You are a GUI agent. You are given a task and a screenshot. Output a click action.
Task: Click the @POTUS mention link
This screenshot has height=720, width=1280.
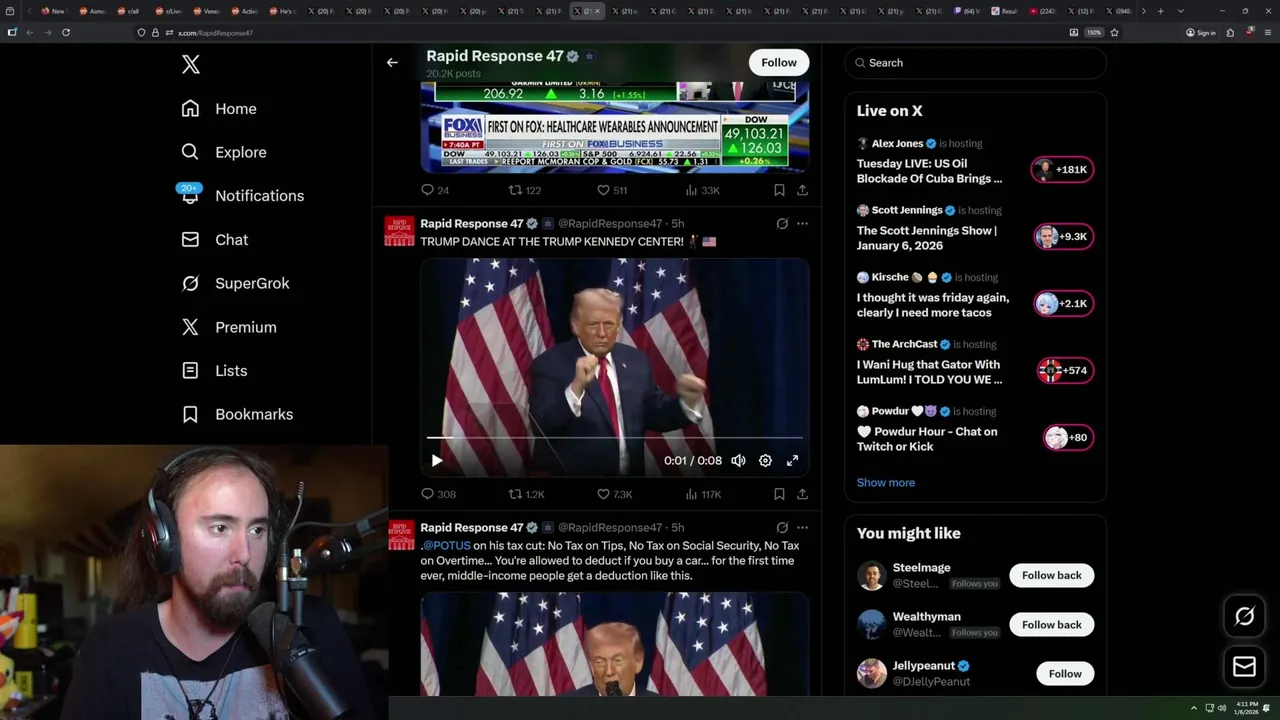(x=447, y=546)
